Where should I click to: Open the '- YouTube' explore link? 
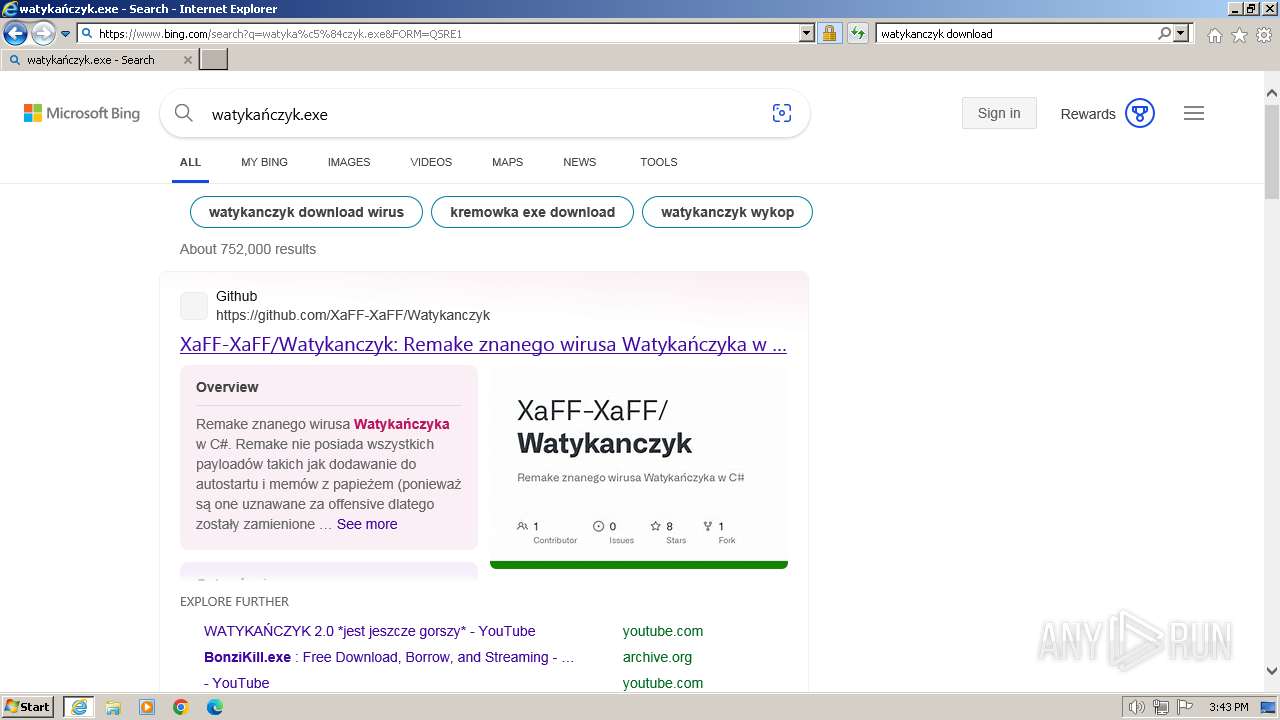[x=237, y=683]
